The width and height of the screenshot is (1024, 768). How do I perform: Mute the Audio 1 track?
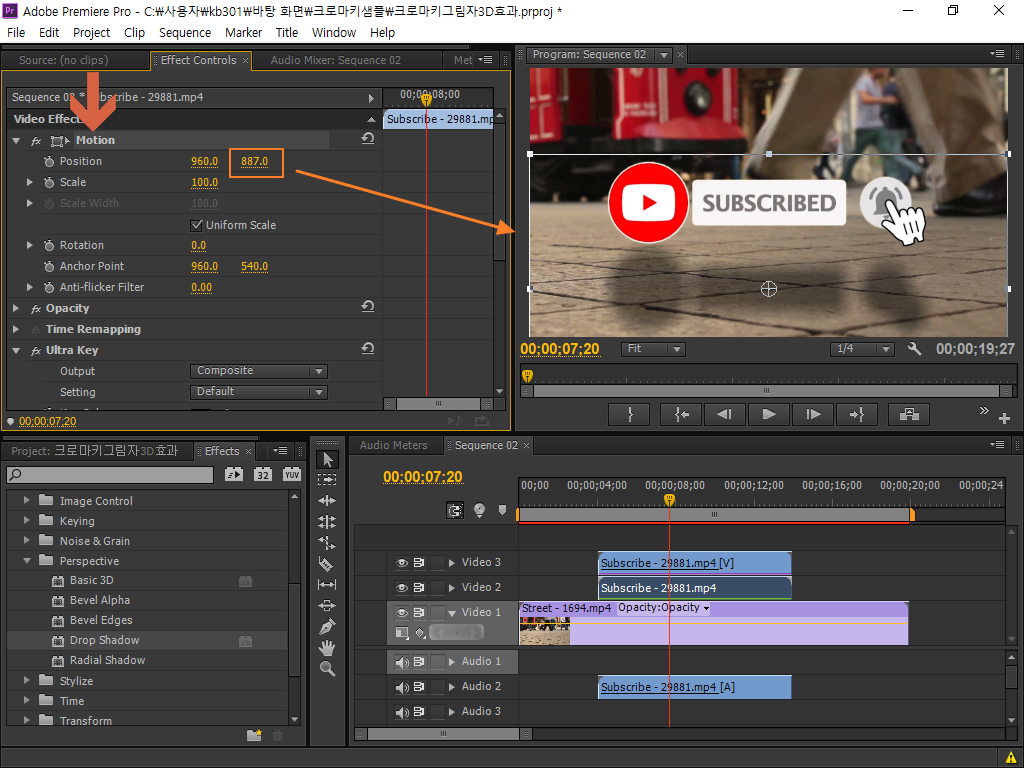[402, 662]
